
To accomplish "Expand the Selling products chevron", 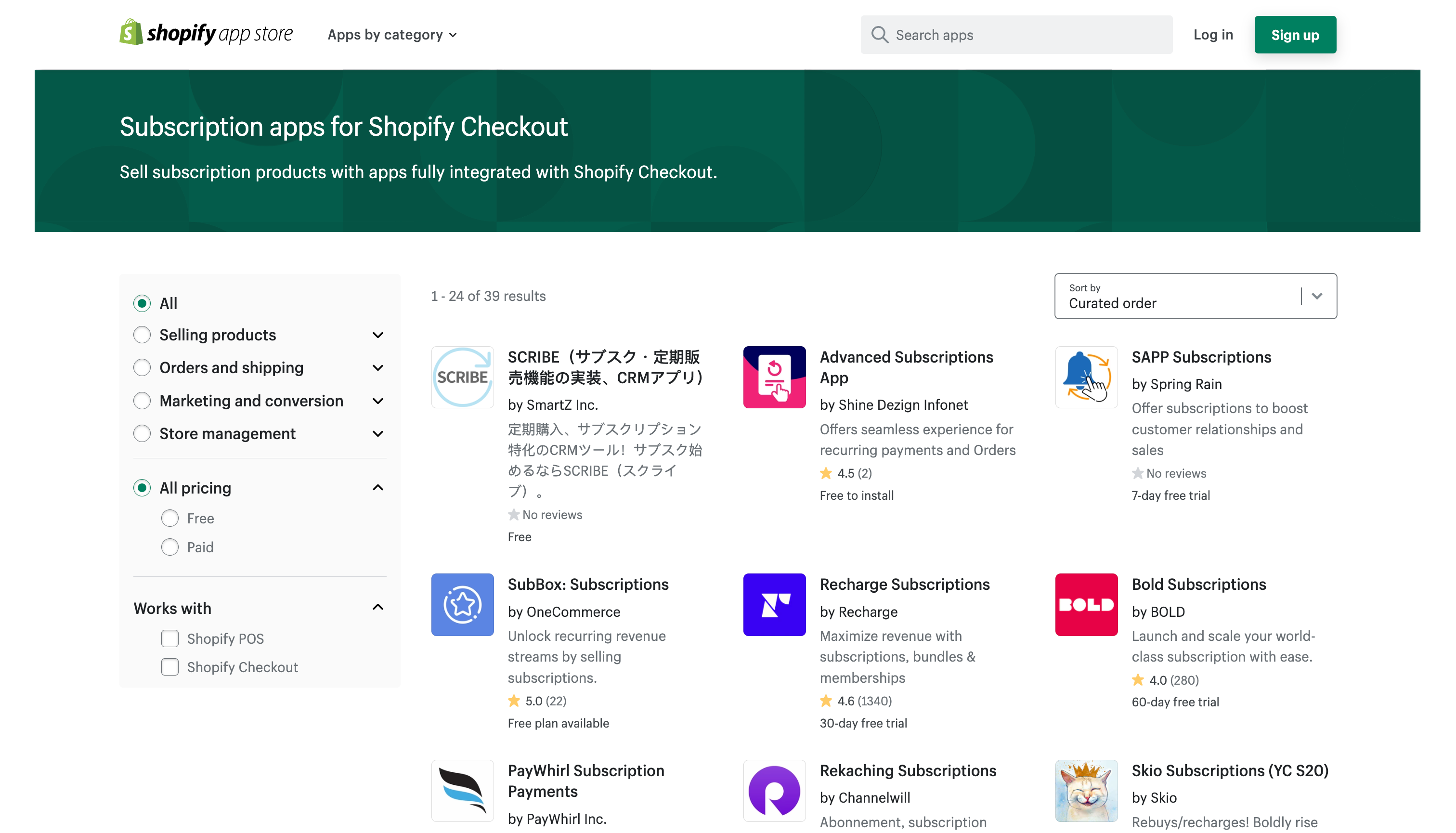I will (x=378, y=335).
